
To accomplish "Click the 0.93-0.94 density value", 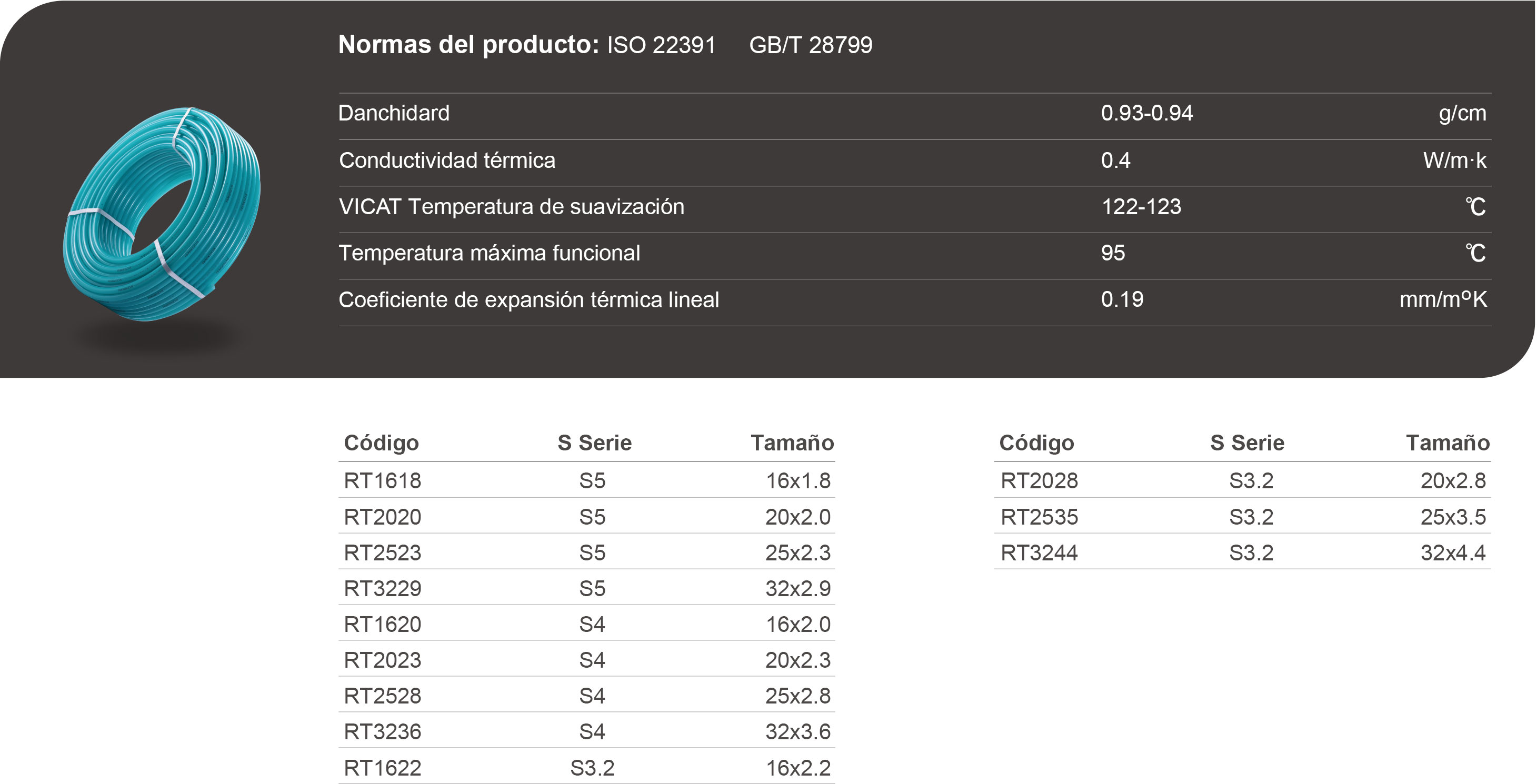I will [1146, 113].
